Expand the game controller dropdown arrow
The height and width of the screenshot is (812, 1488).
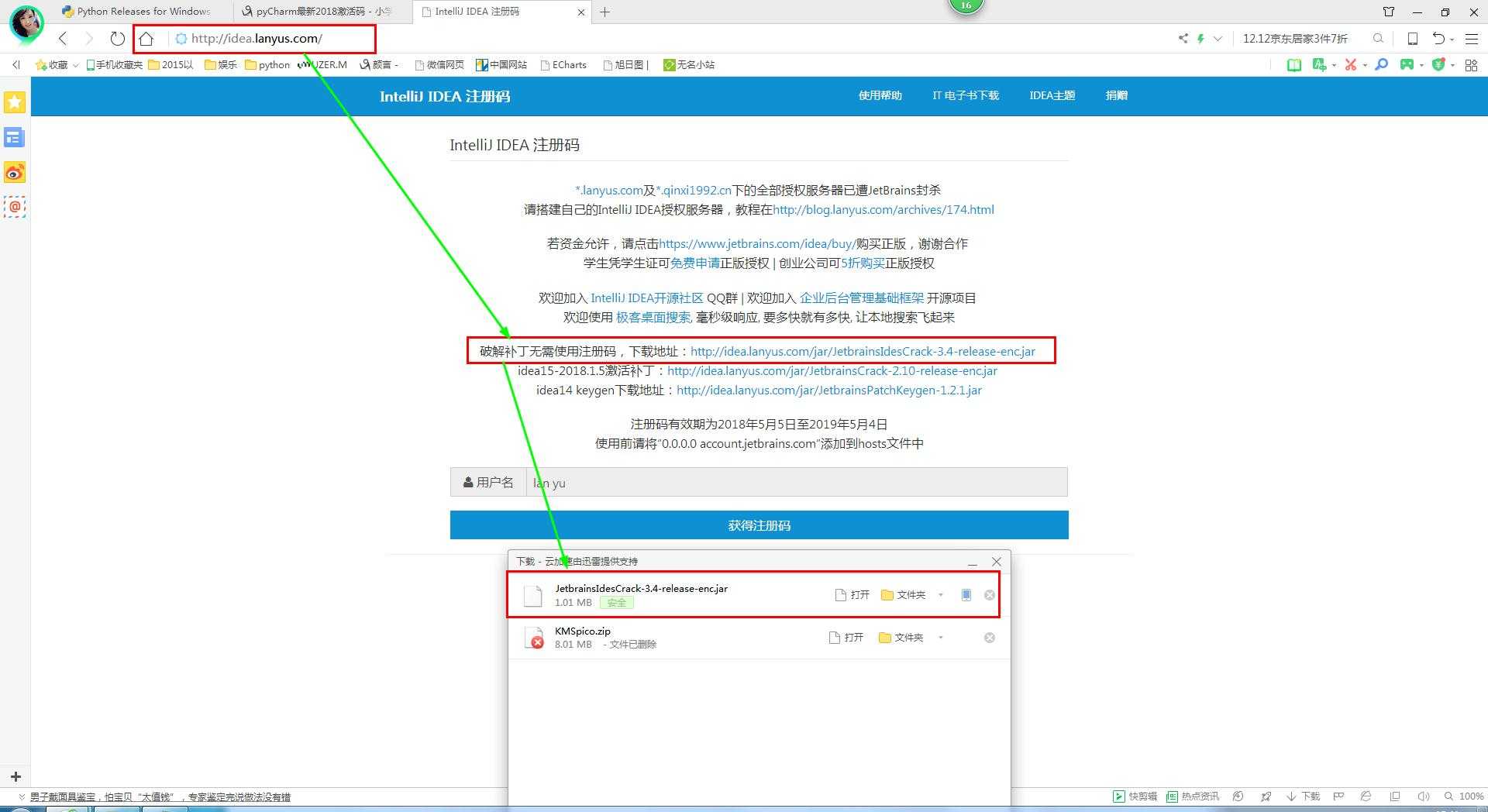click(x=1421, y=65)
